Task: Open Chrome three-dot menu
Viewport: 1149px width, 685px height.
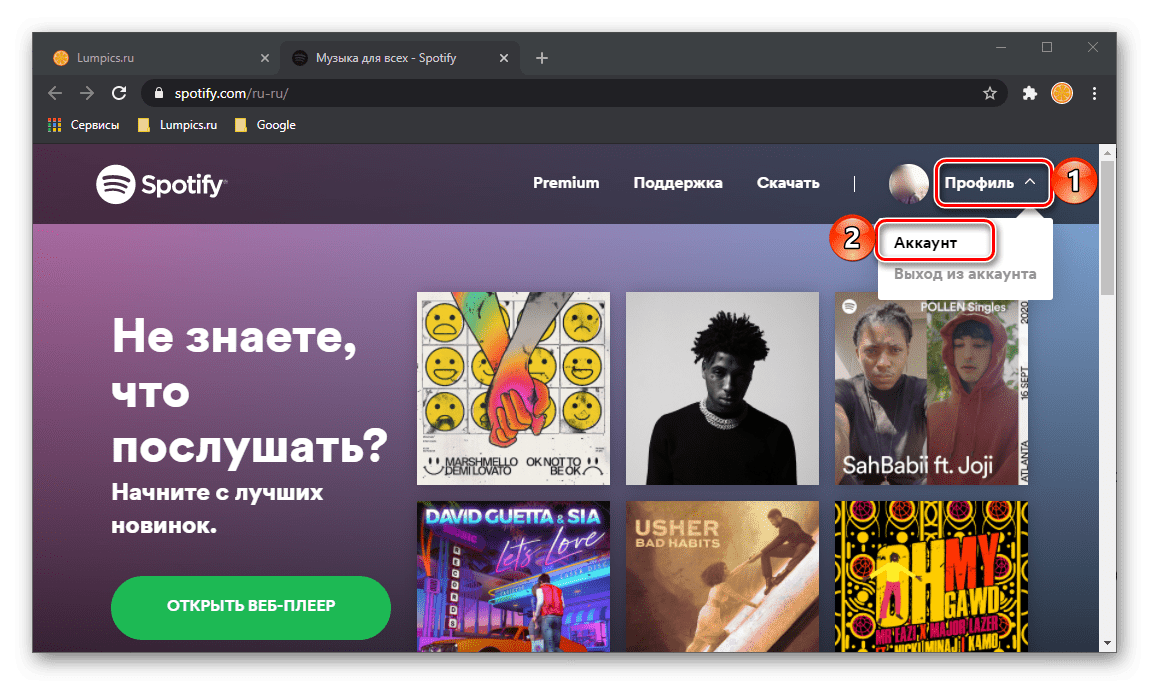Action: point(1094,93)
